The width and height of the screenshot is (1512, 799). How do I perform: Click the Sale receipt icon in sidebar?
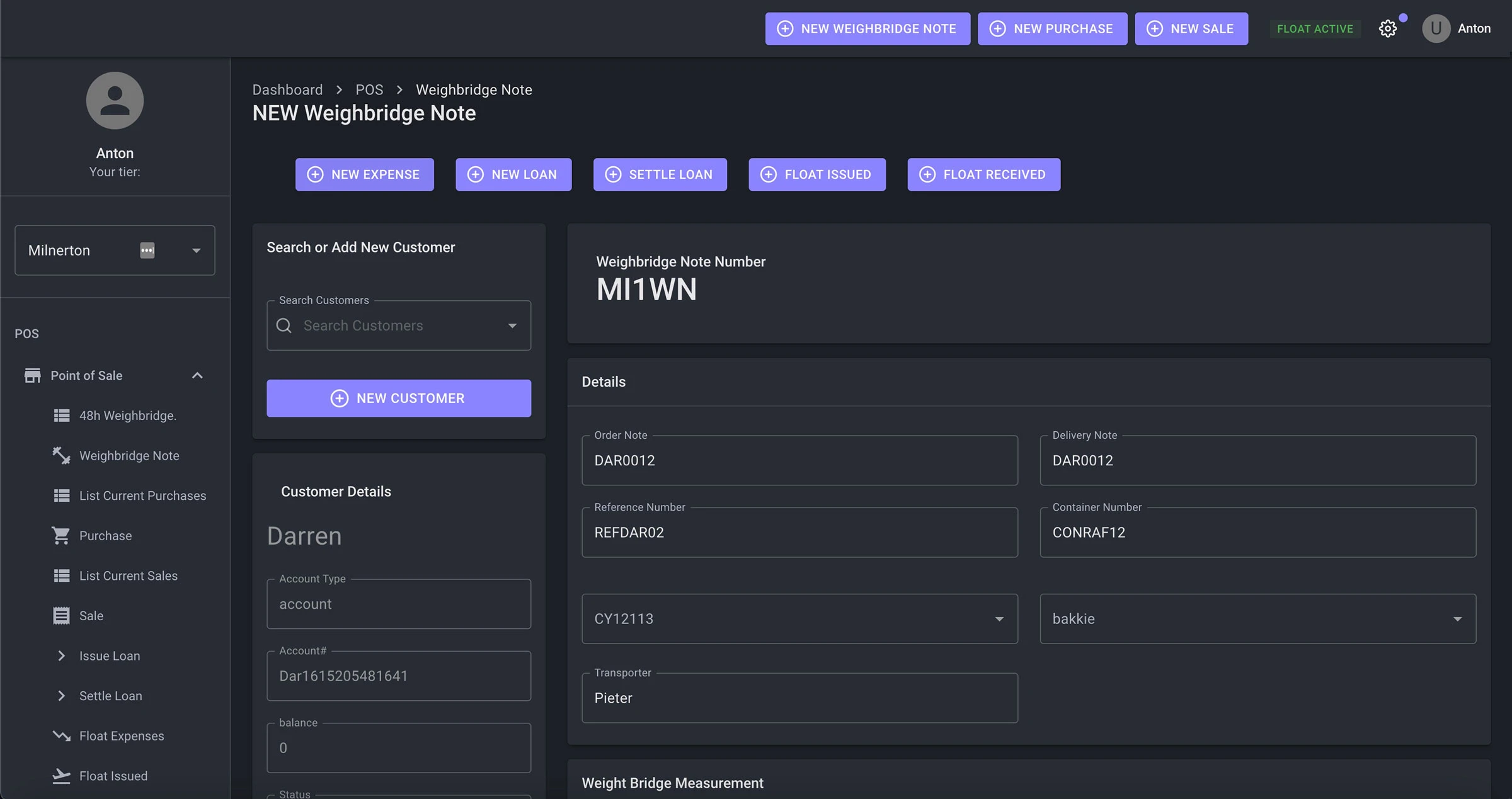click(x=61, y=616)
